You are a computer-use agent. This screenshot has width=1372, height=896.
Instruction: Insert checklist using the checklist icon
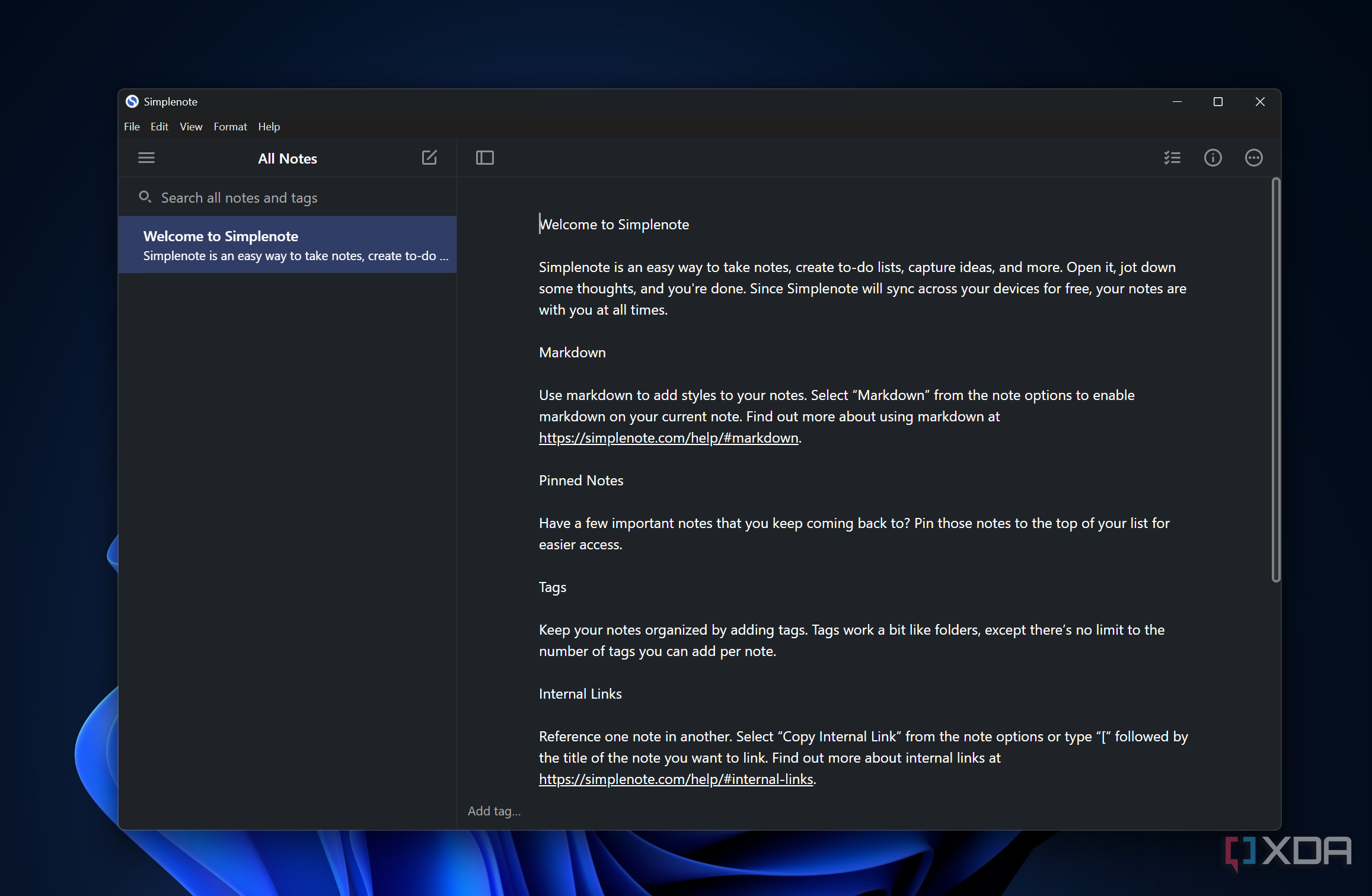click(1172, 158)
